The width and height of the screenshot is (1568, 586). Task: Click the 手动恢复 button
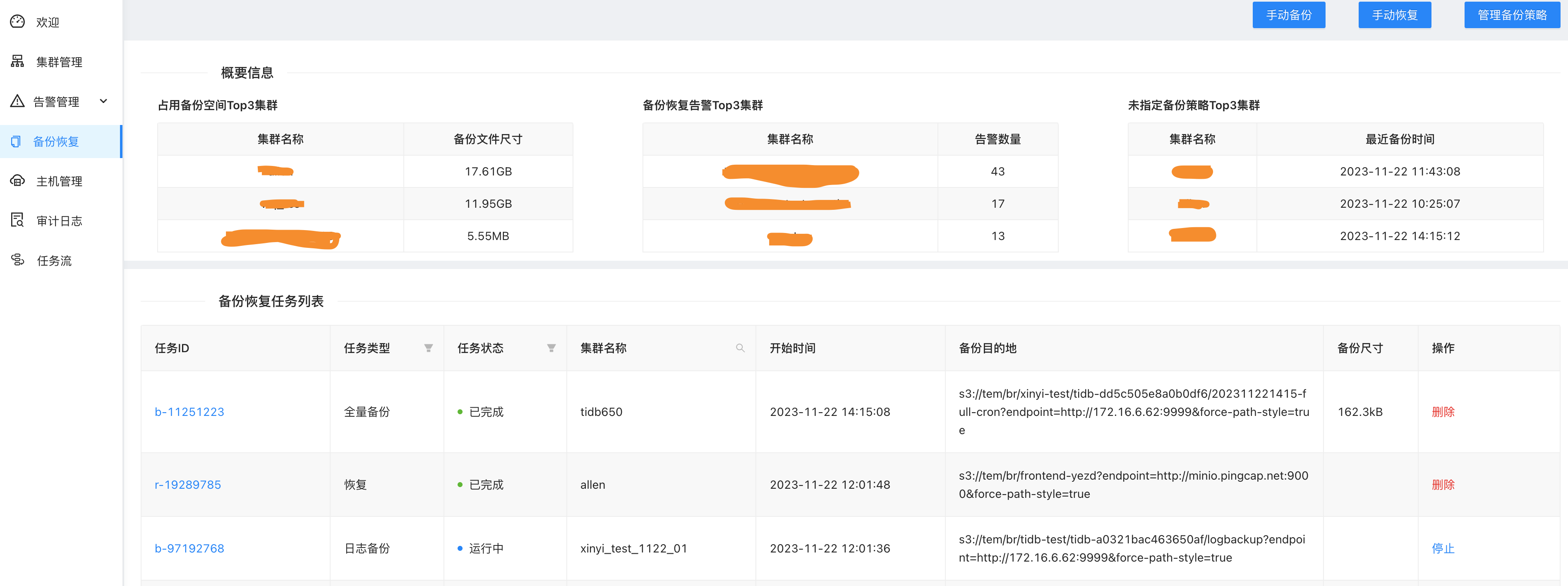click(1395, 14)
